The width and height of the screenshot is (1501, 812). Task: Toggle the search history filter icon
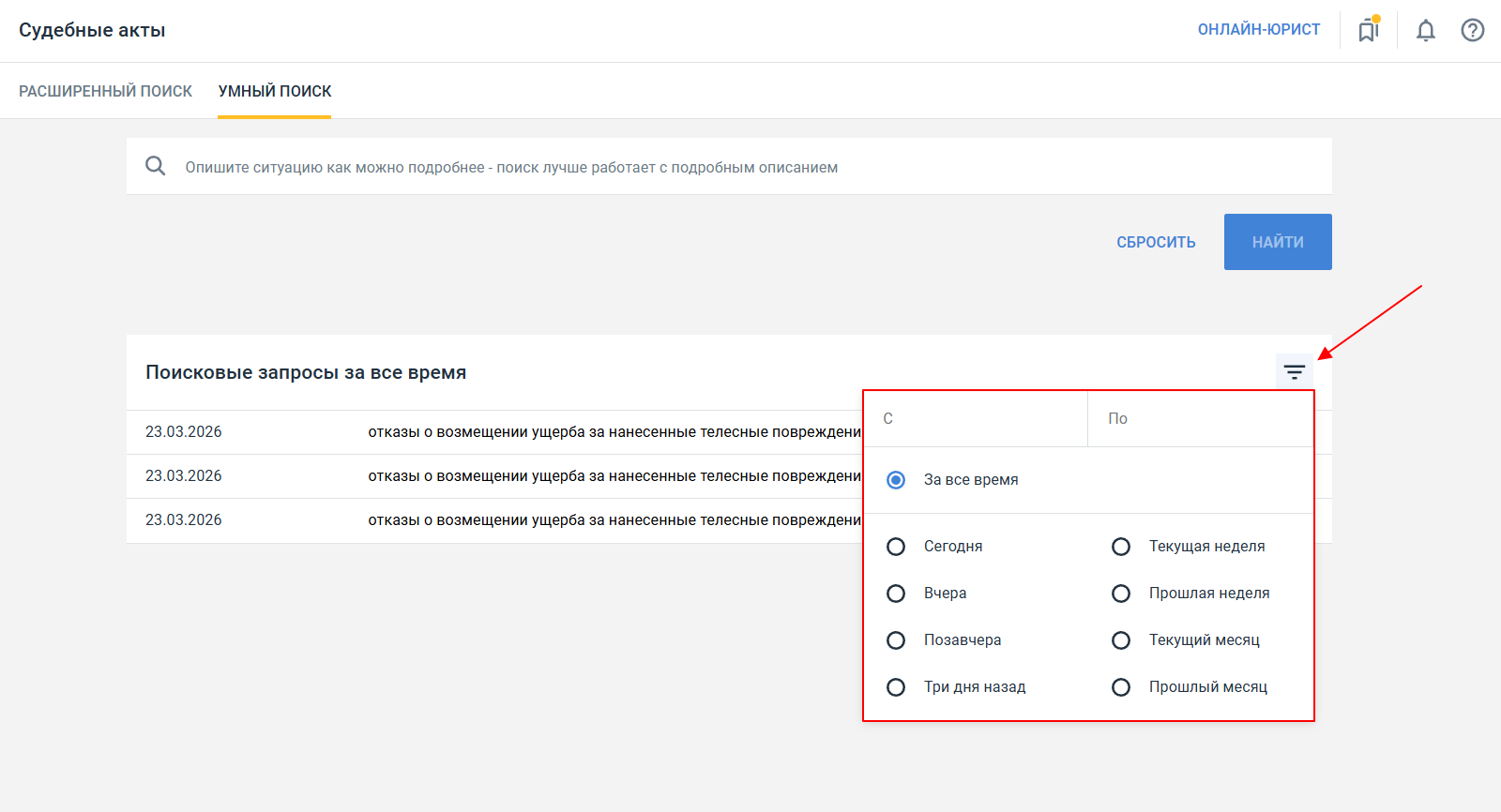click(1295, 372)
